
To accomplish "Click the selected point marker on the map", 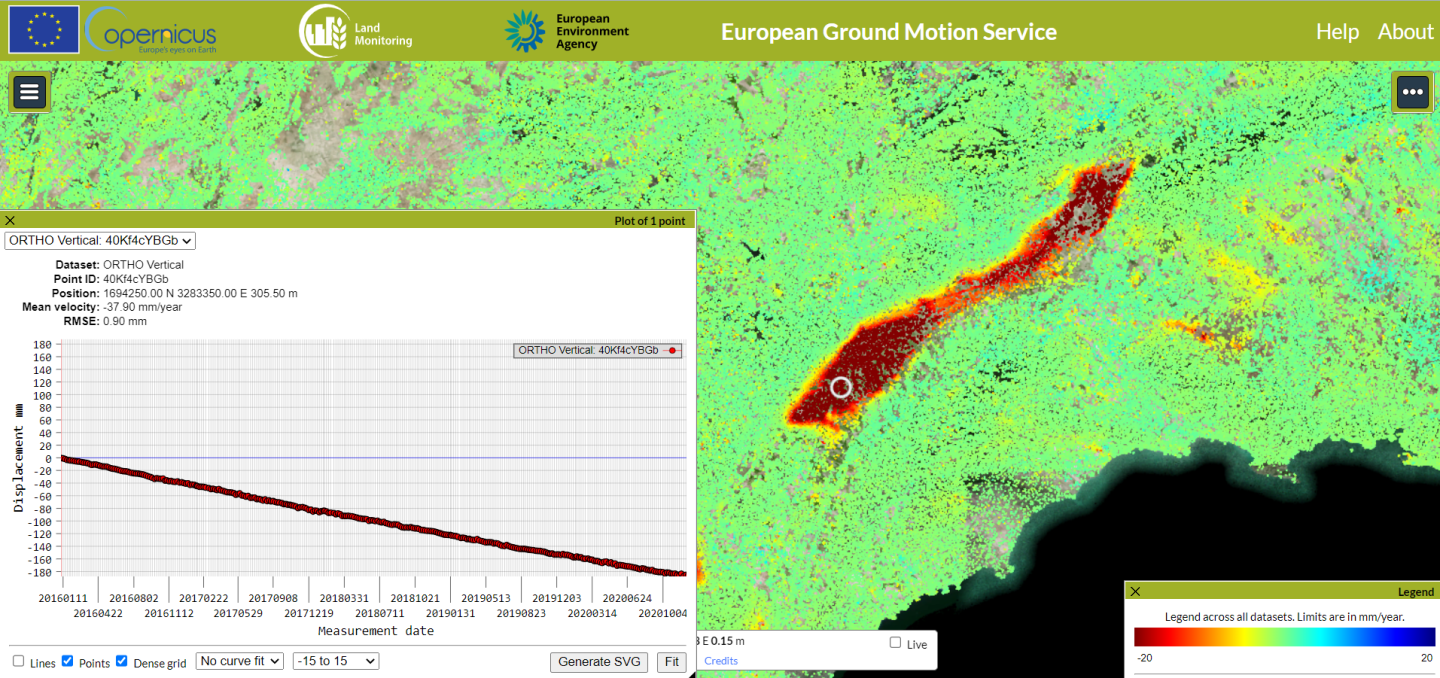I will [841, 387].
